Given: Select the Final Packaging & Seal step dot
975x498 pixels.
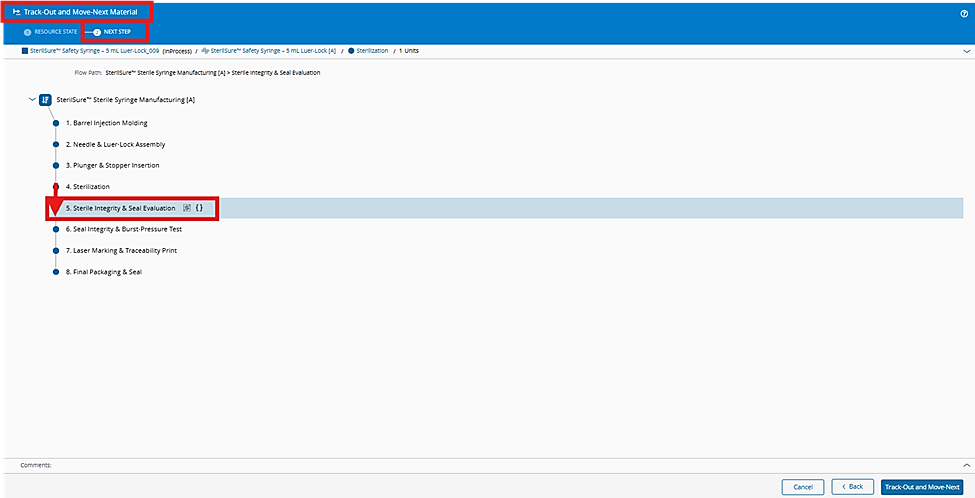Looking at the screenshot, I should coord(56,272).
